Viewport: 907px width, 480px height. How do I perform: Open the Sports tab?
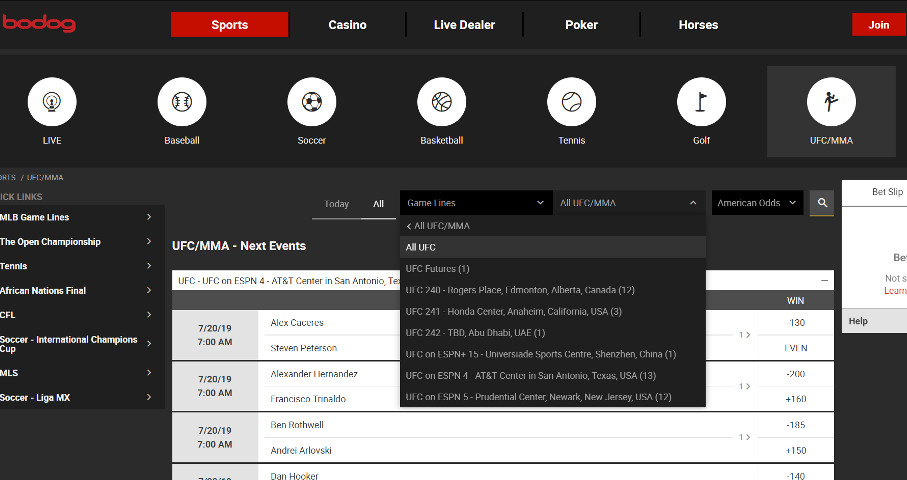coord(230,25)
